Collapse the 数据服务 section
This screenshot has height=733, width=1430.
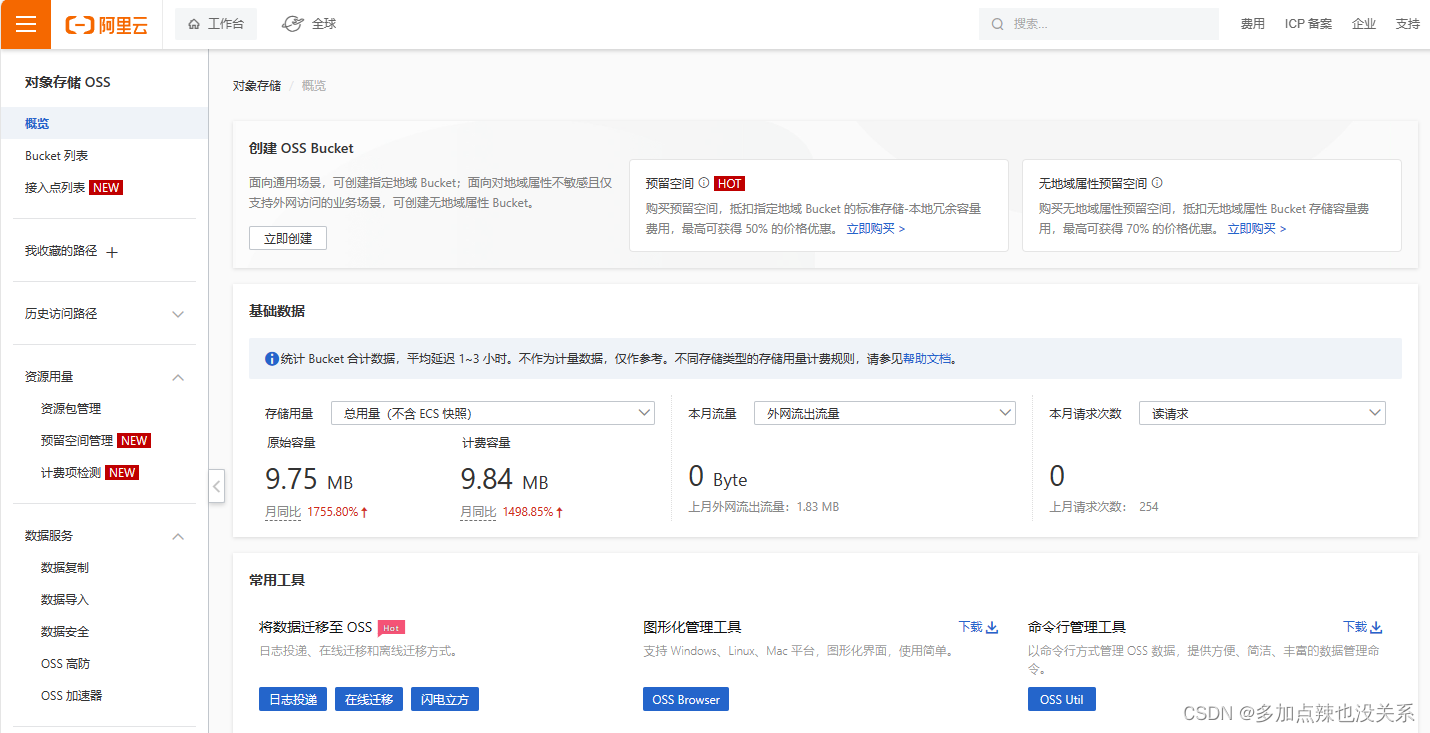point(178,536)
